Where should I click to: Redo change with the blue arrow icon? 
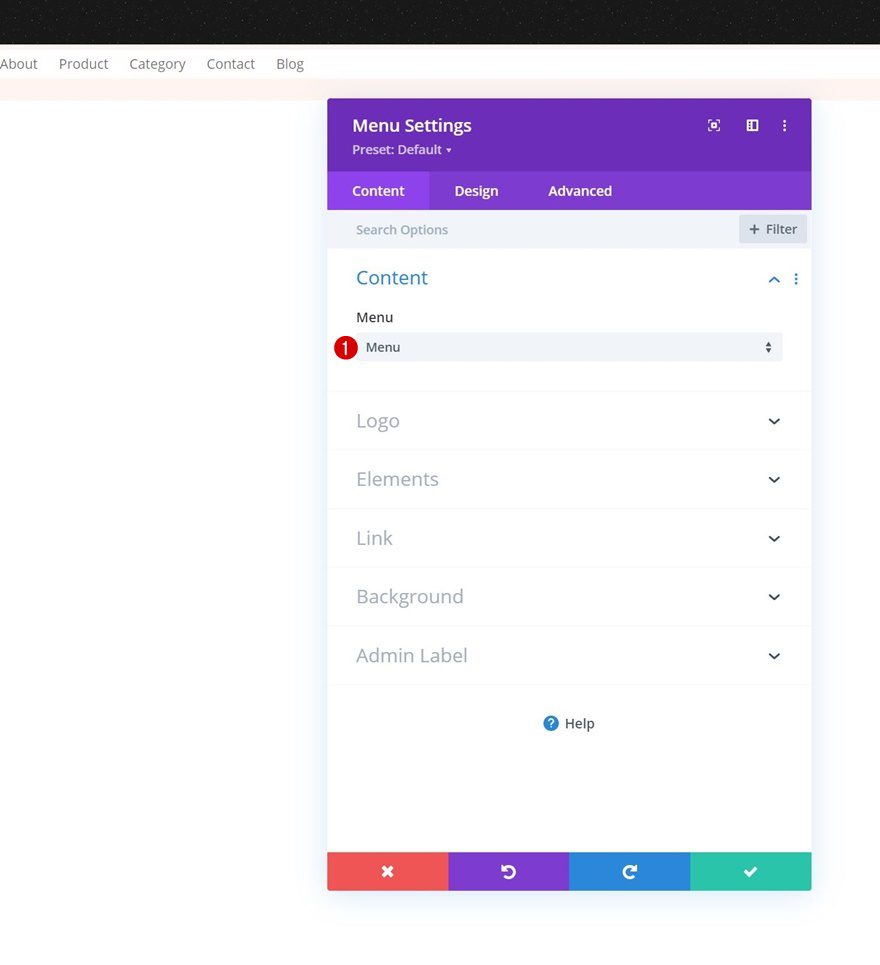pyautogui.click(x=629, y=871)
